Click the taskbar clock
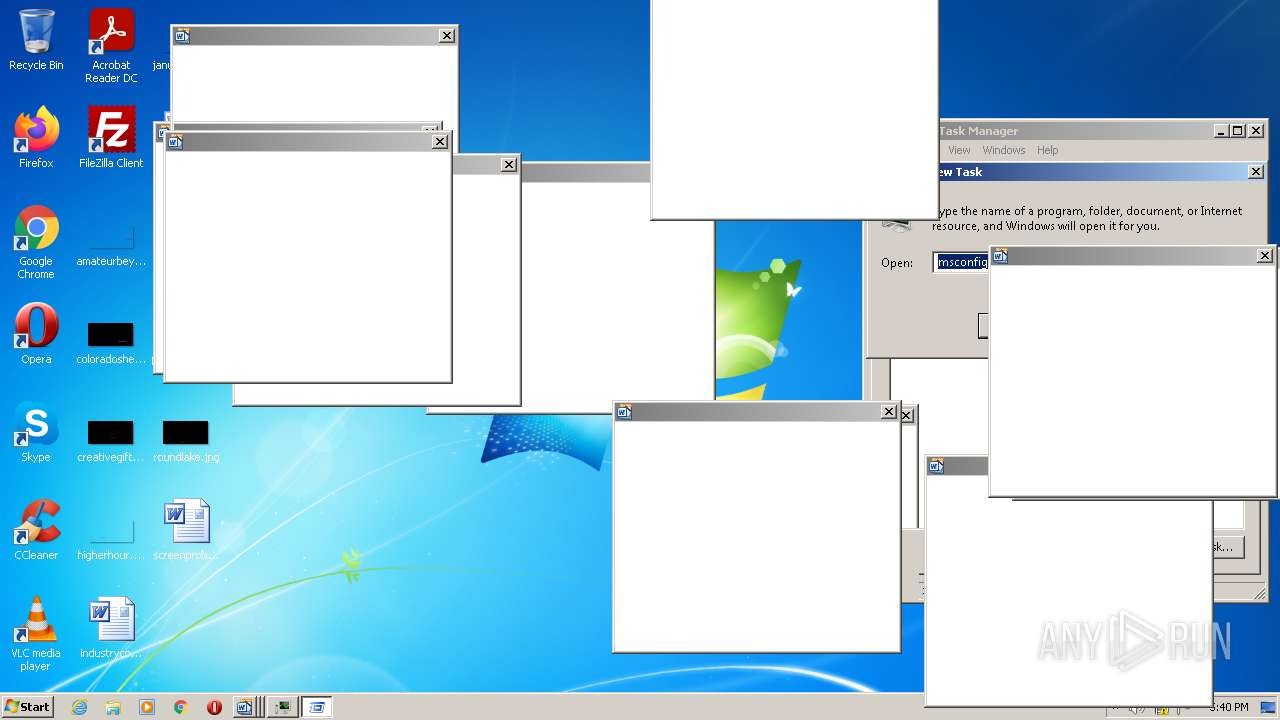The height and width of the screenshot is (720, 1280). tap(1228, 707)
